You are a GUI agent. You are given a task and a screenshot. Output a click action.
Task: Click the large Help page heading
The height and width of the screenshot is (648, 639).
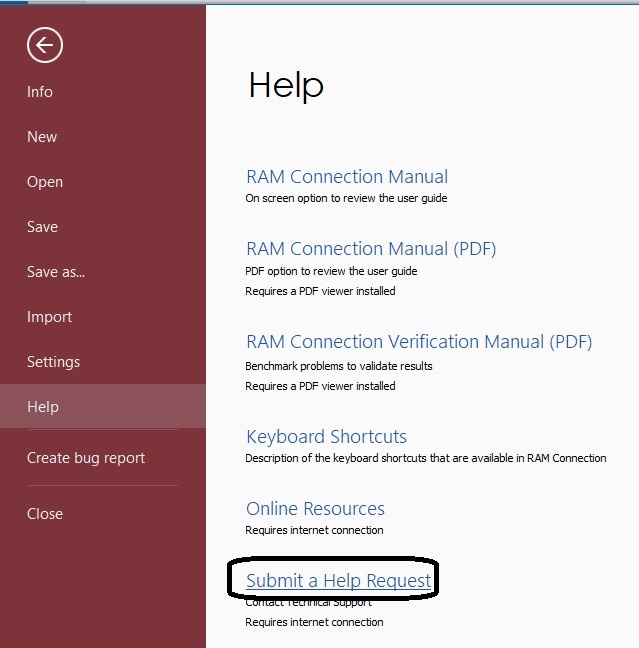tap(286, 86)
